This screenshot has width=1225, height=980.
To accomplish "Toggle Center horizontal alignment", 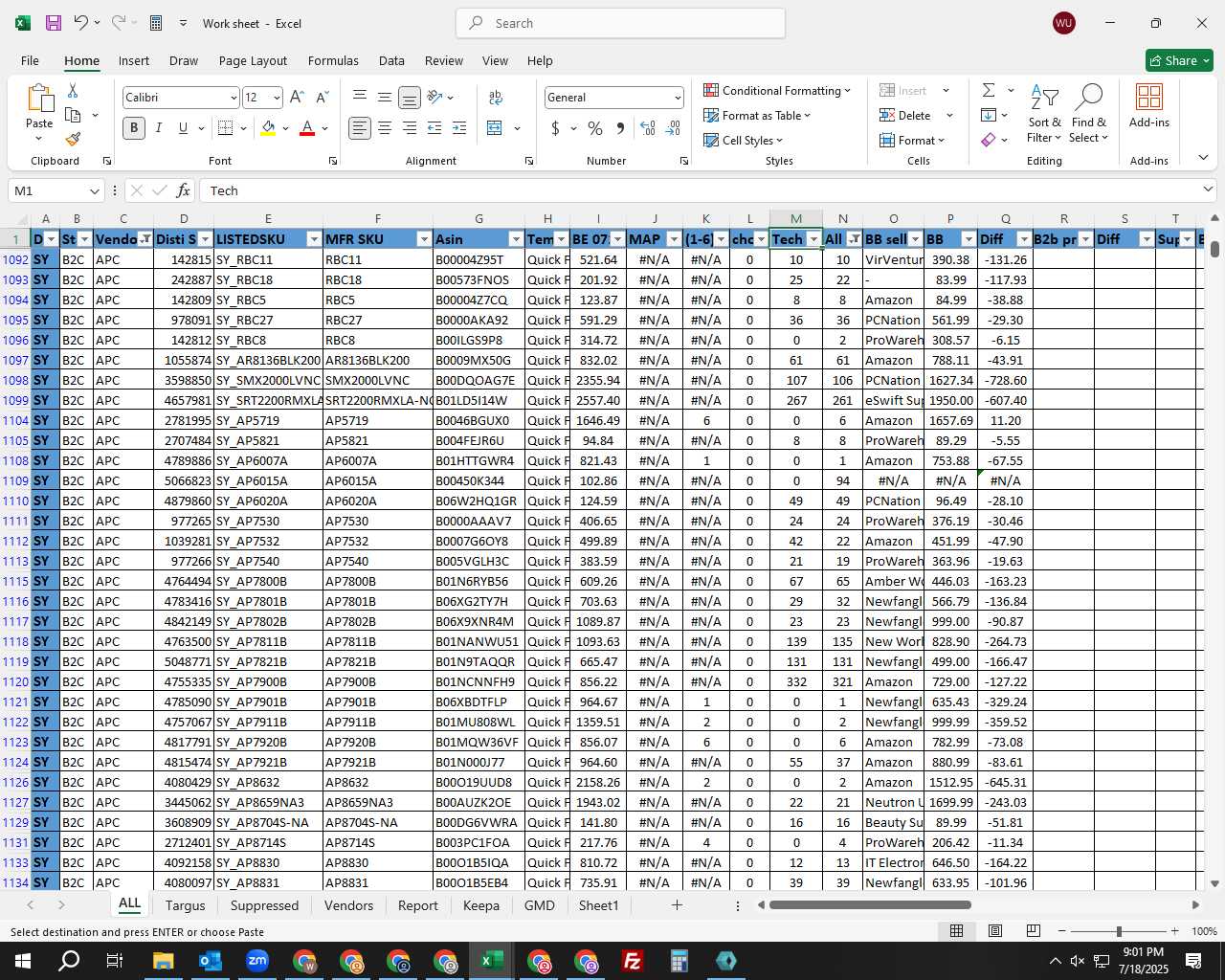I will pos(385,128).
